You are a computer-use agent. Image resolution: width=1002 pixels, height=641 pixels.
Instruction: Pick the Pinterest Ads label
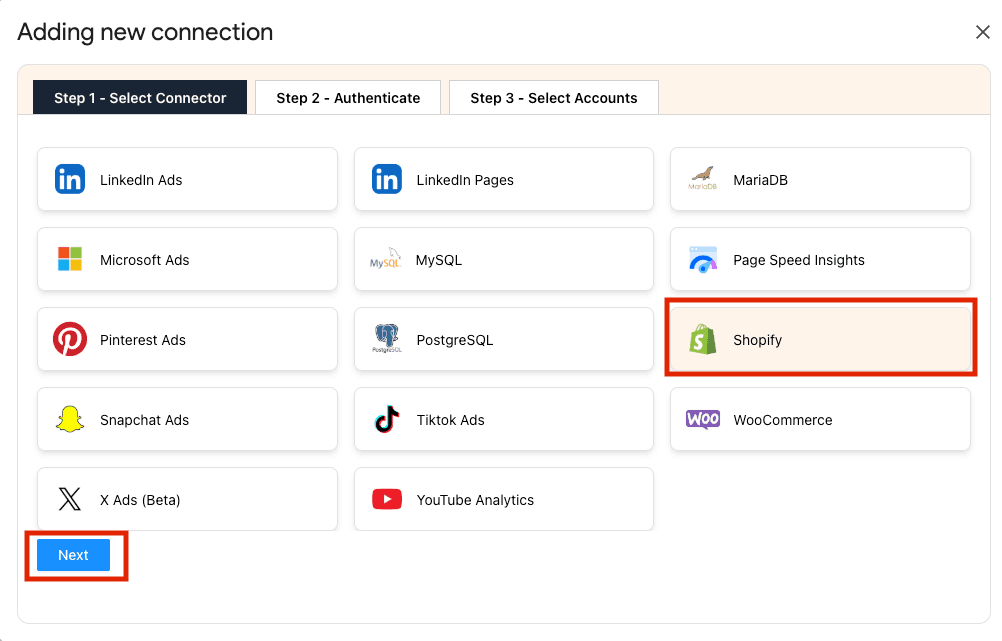[x=143, y=340]
